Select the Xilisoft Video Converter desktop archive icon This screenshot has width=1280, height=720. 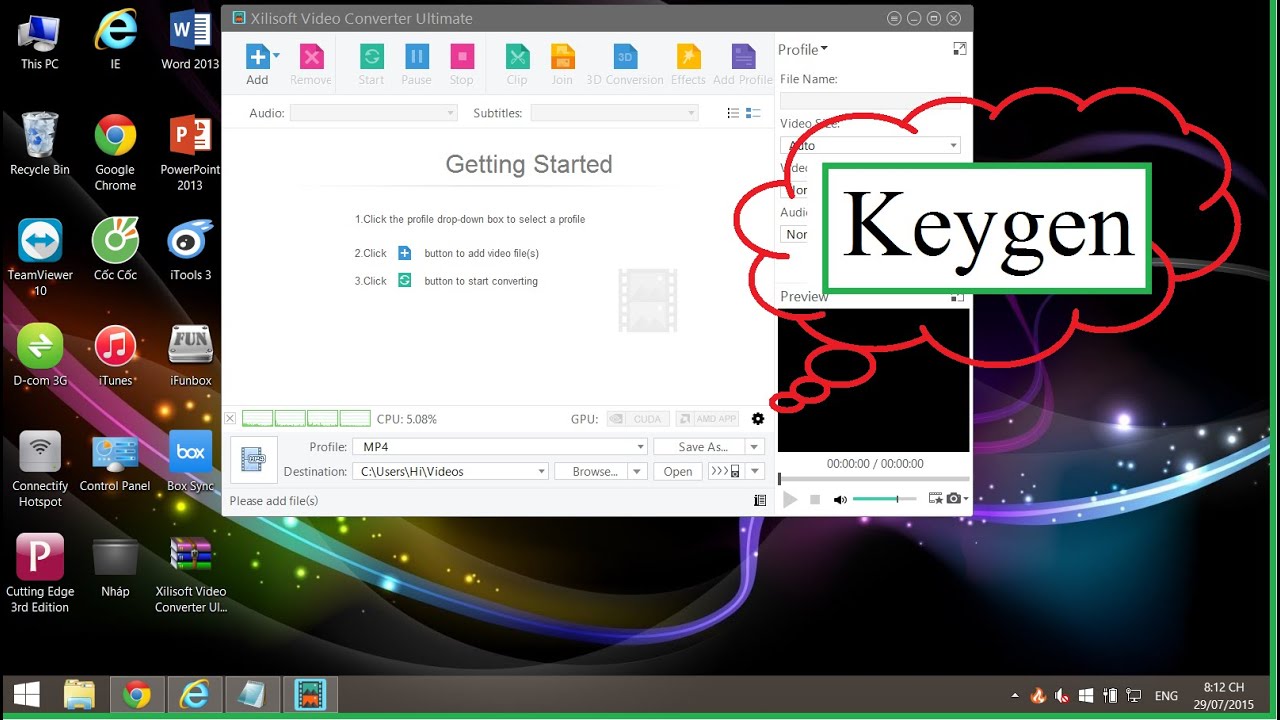coord(191,575)
